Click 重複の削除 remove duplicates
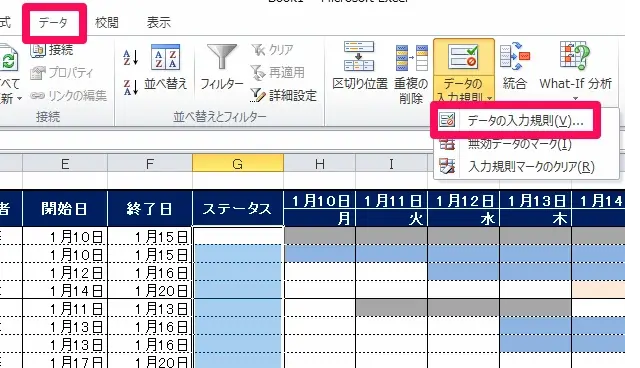The width and height of the screenshot is (640, 368). click(x=411, y=73)
